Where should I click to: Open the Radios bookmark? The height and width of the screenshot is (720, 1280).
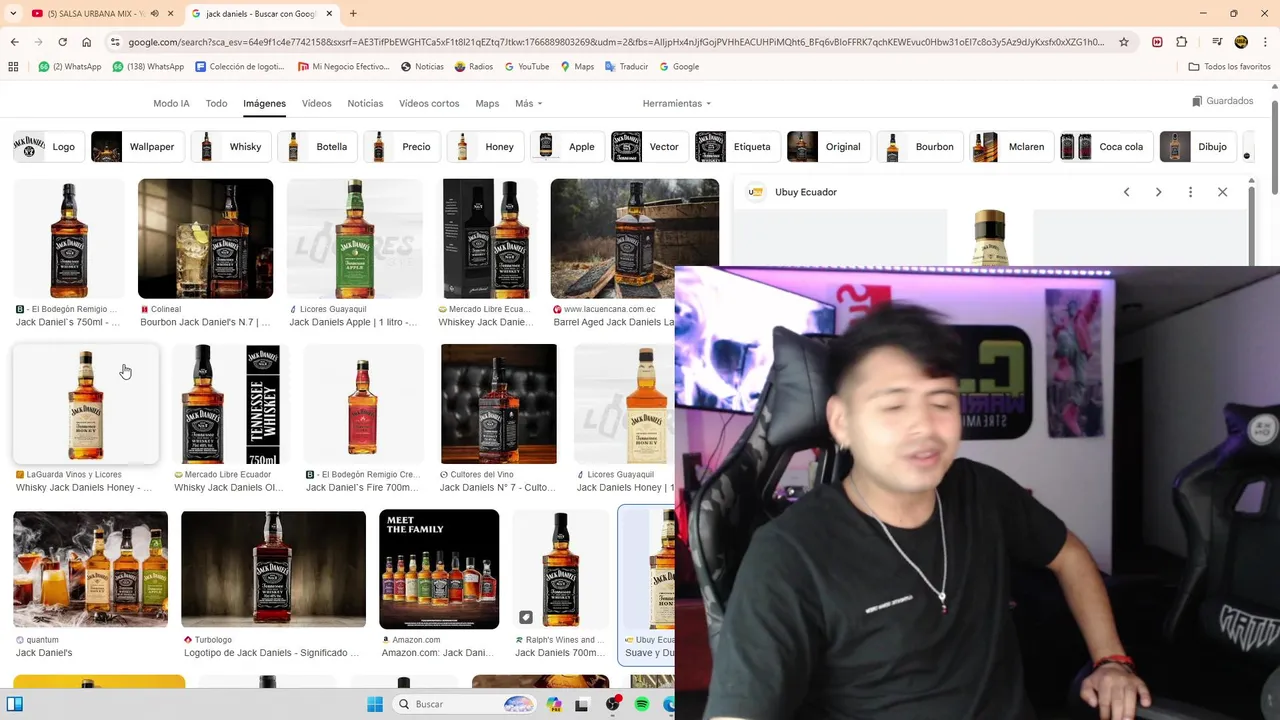coord(474,67)
